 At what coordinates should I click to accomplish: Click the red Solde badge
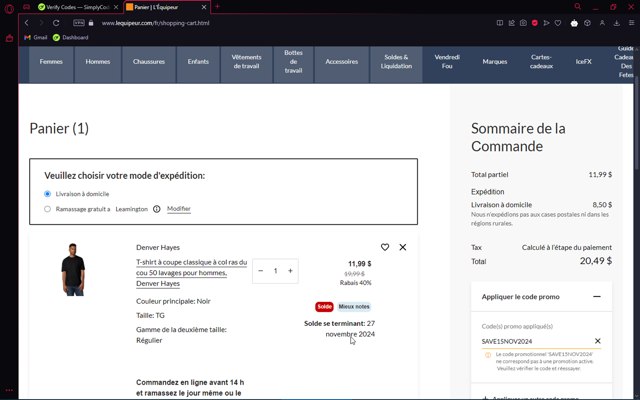point(324,307)
